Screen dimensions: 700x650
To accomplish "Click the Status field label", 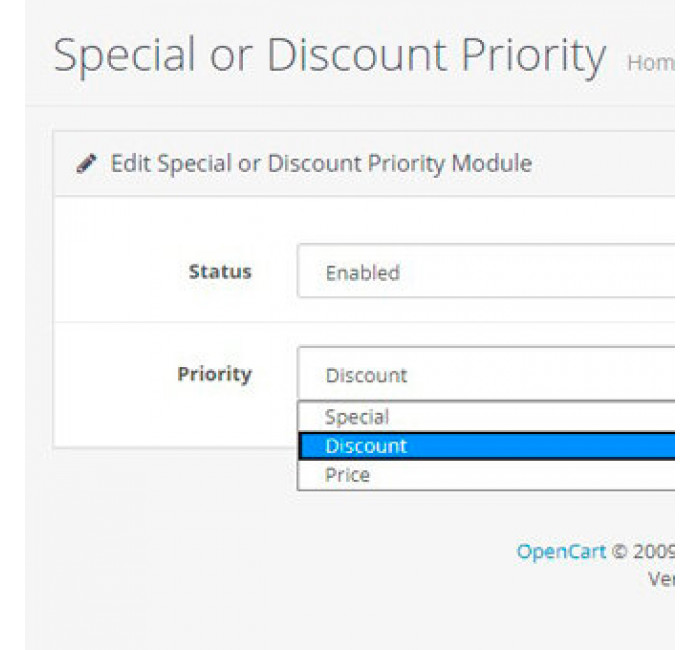I will click(220, 271).
